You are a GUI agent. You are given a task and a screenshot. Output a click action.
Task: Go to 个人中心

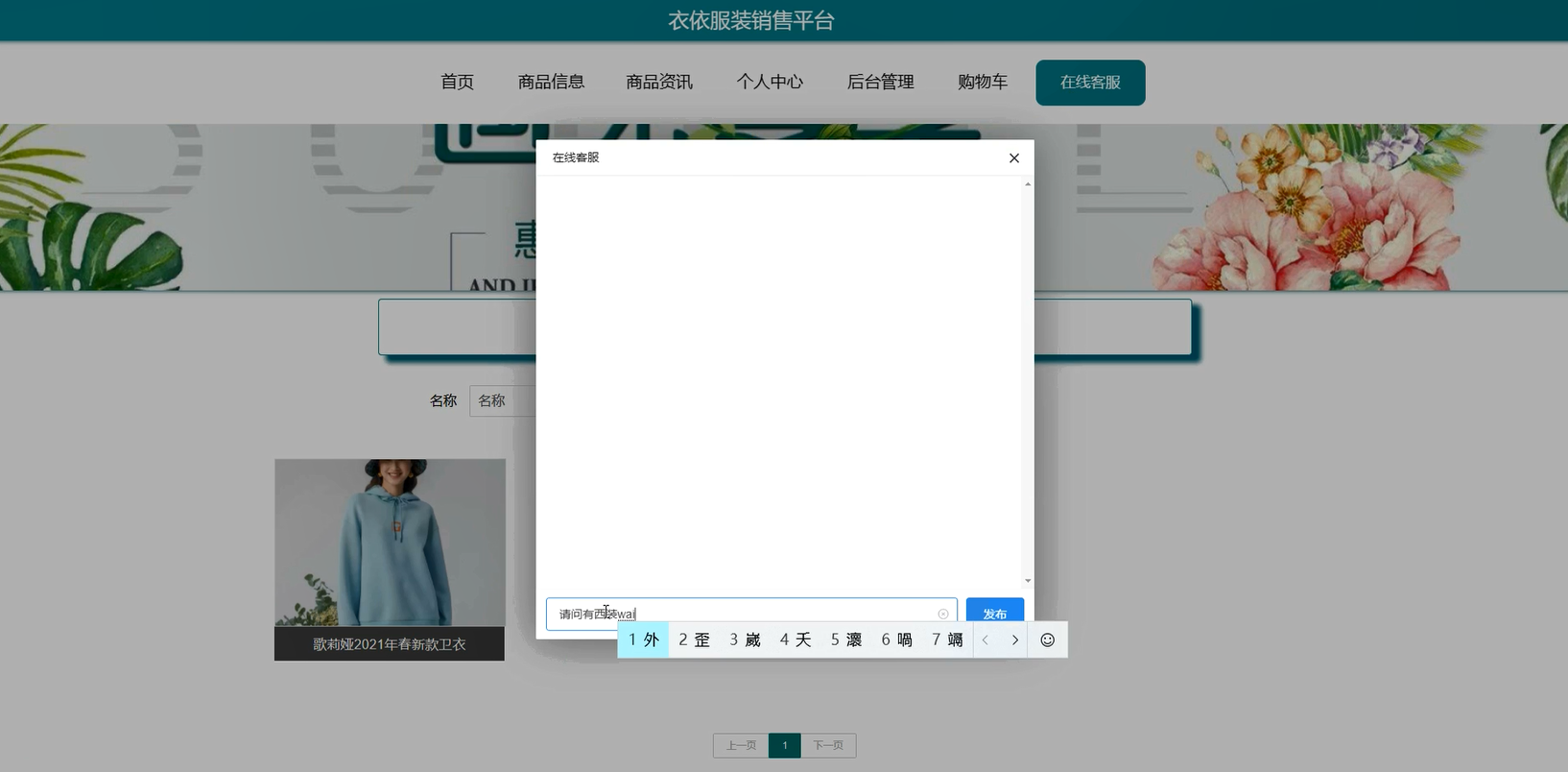coord(769,83)
